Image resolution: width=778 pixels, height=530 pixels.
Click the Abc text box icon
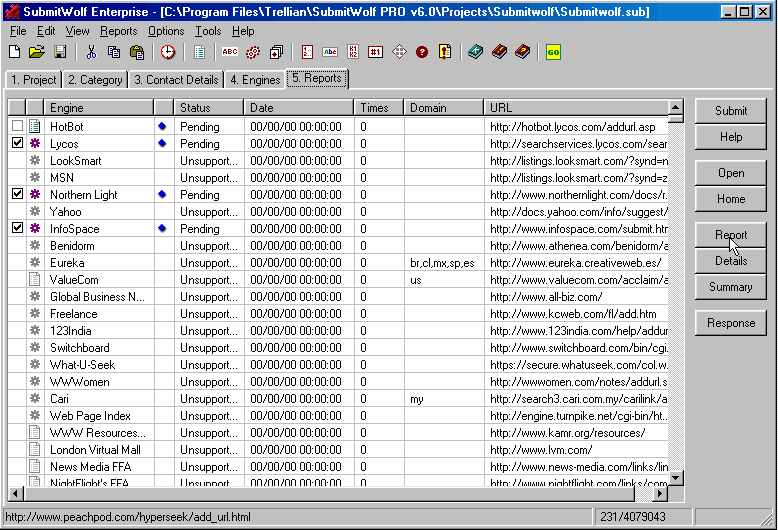coord(330,52)
